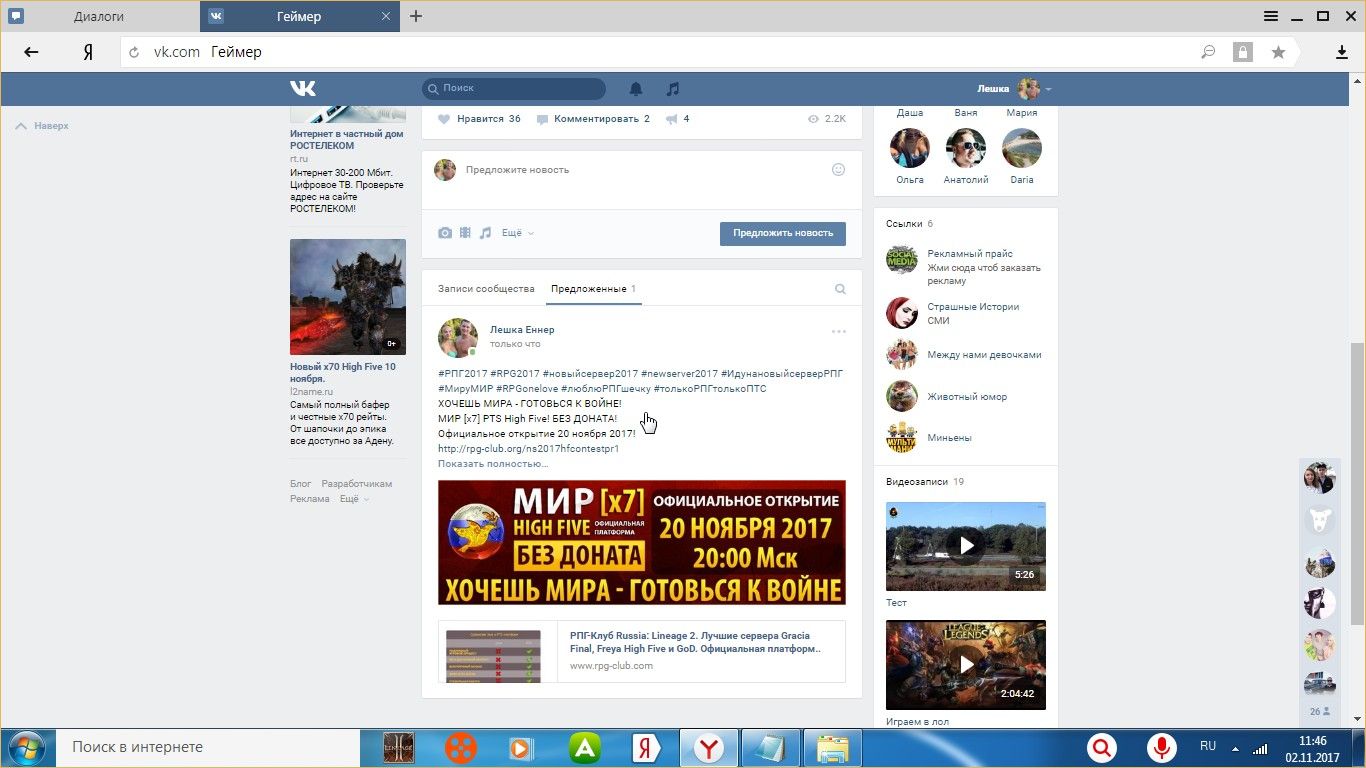Play the Играем в лол video
Viewport: 1366px width, 768px height.
click(966, 665)
